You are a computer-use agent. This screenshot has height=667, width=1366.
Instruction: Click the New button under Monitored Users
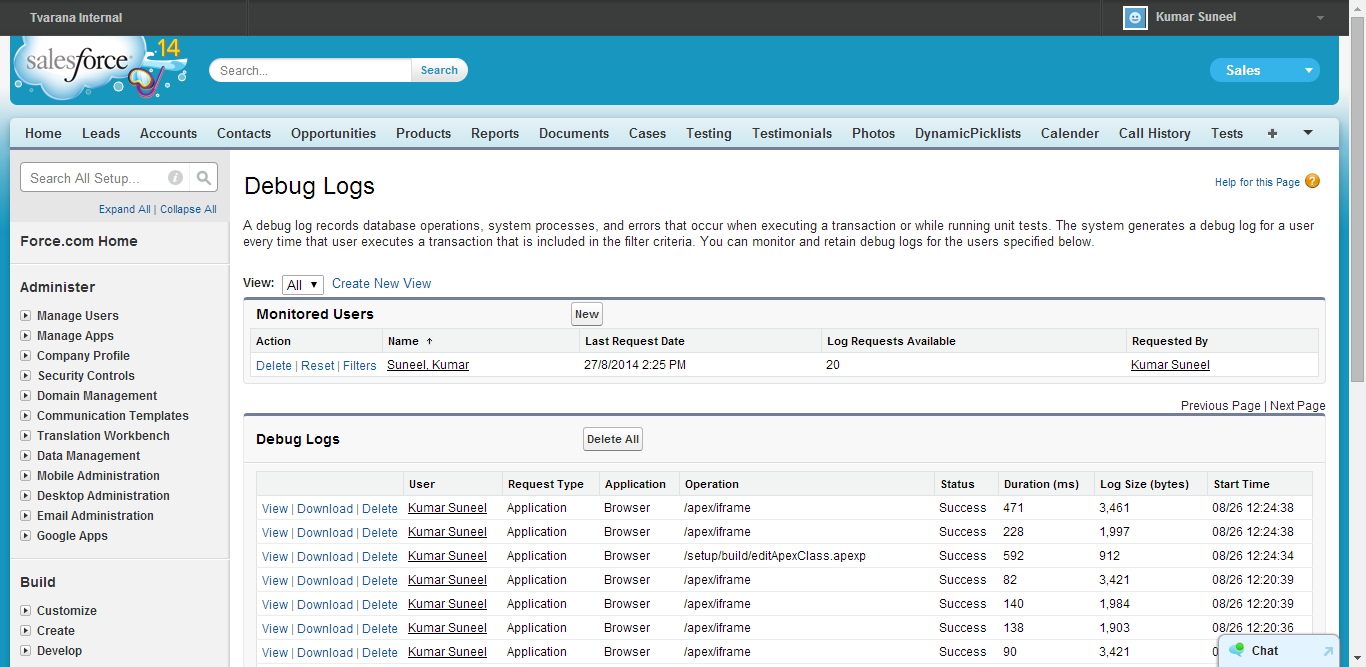tap(586, 313)
